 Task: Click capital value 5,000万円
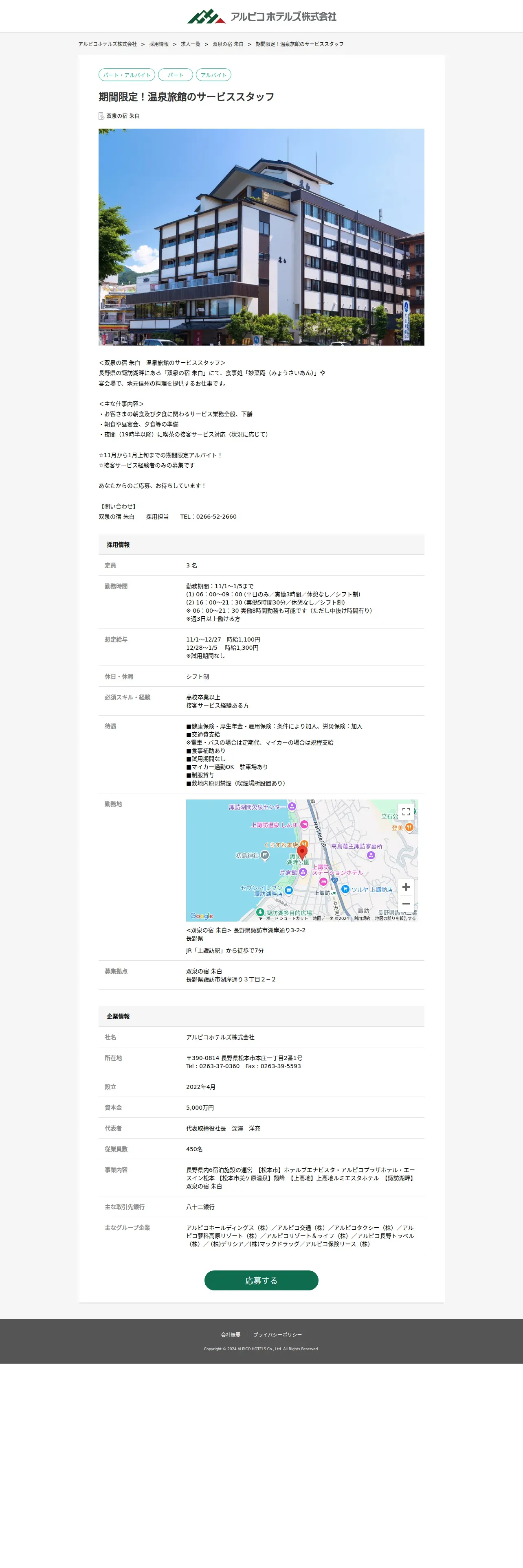(x=200, y=1108)
